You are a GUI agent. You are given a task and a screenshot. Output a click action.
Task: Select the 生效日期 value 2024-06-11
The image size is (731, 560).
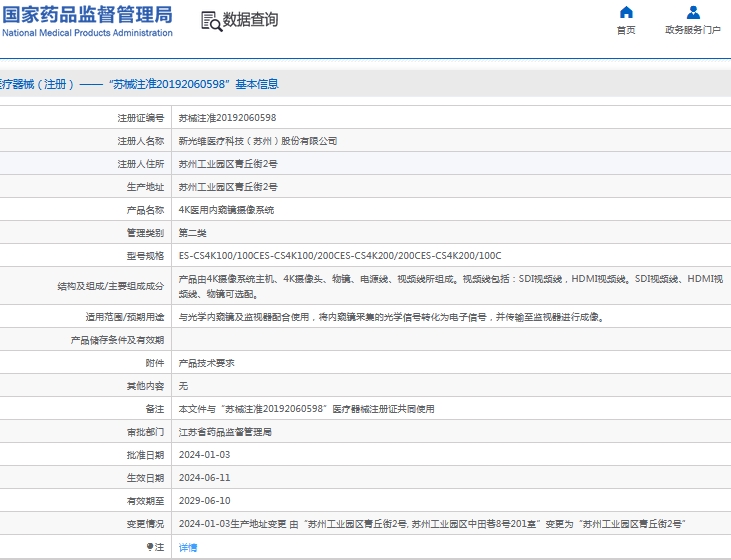(205, 477)
